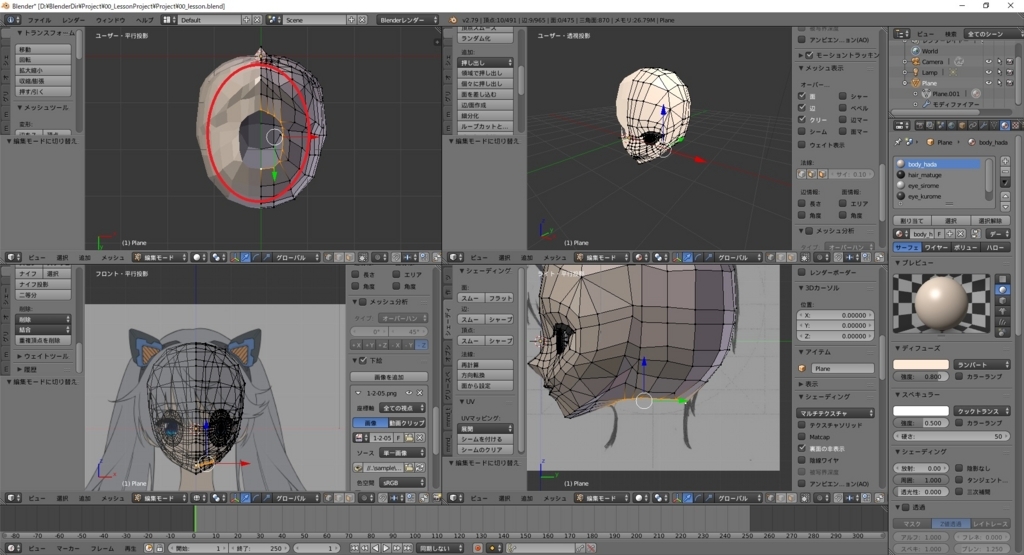The image size is (1024, 555).
Task: Click the 画像を追加 button
Action: [390, 377]
